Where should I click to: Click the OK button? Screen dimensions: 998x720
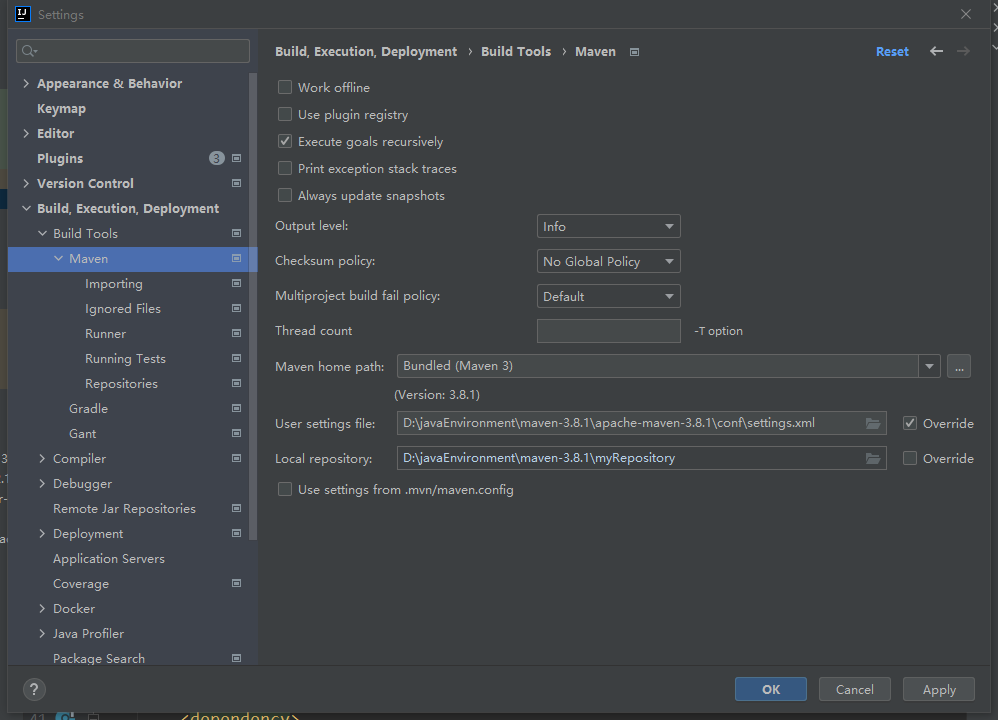771,689
